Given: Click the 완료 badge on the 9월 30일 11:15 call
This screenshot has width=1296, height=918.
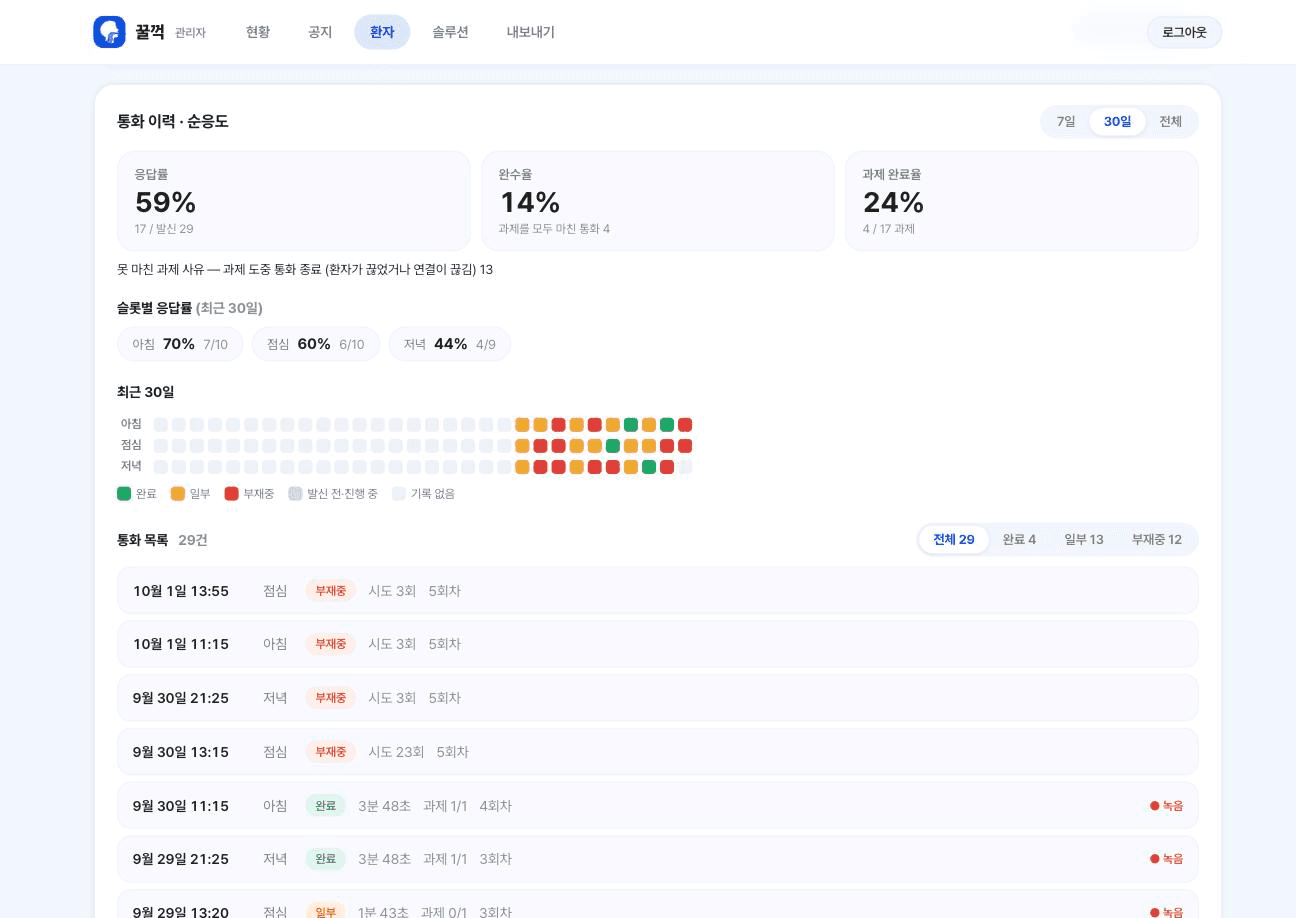Looking at the screenshot, I should point(326,806).
